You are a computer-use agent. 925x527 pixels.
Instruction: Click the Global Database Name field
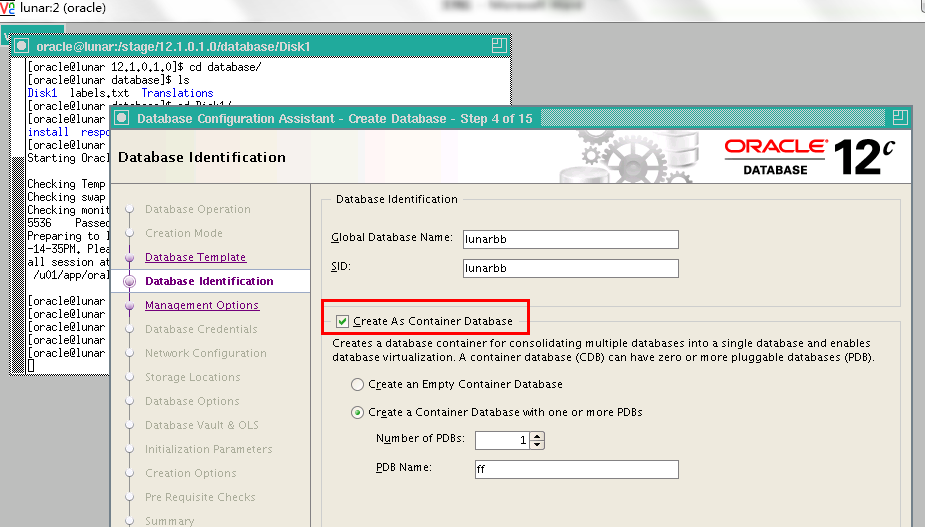pyautogui.click(x=570, y=239)
